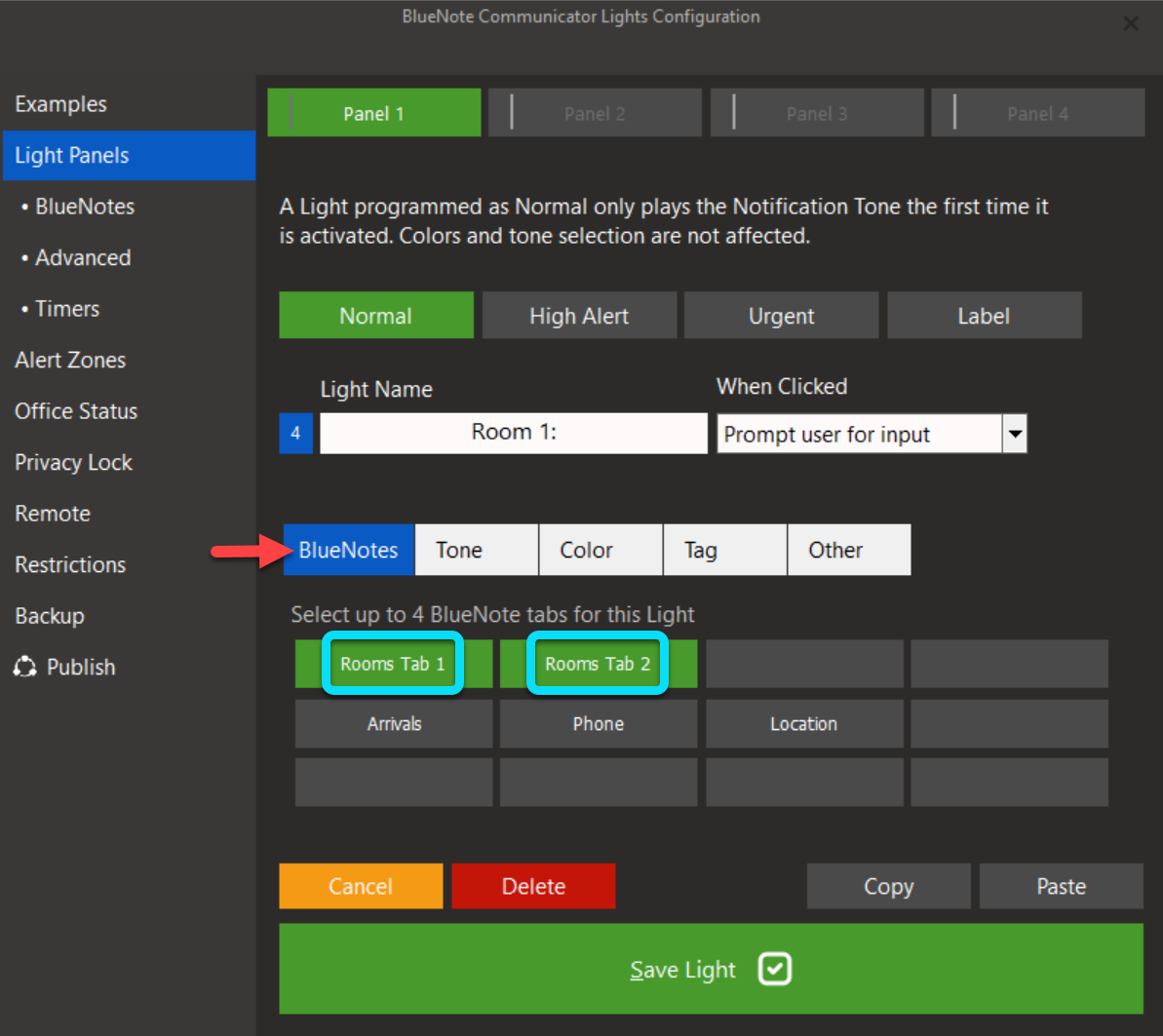Toggle the Rooms Tab 1 BlueNote
1163x1036 pixels.
point(393,663)
